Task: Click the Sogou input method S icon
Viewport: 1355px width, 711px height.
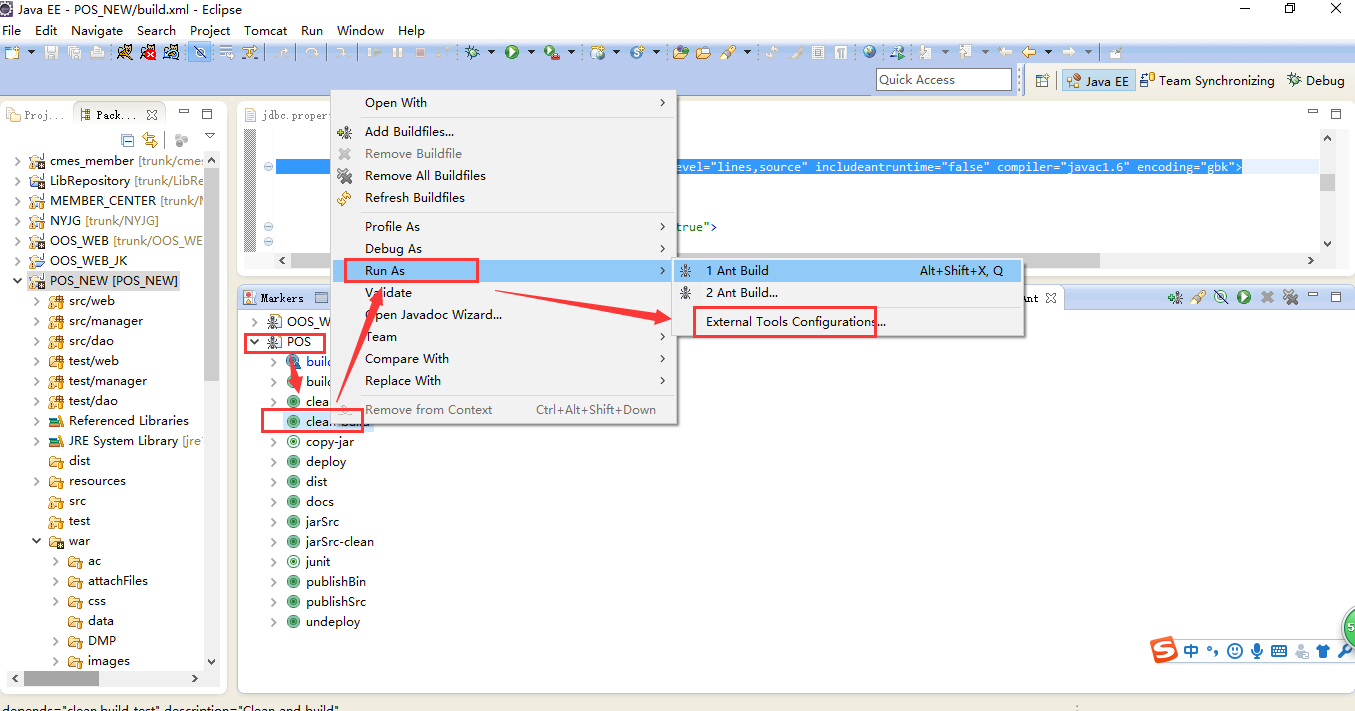Action: click(1164, 650)
